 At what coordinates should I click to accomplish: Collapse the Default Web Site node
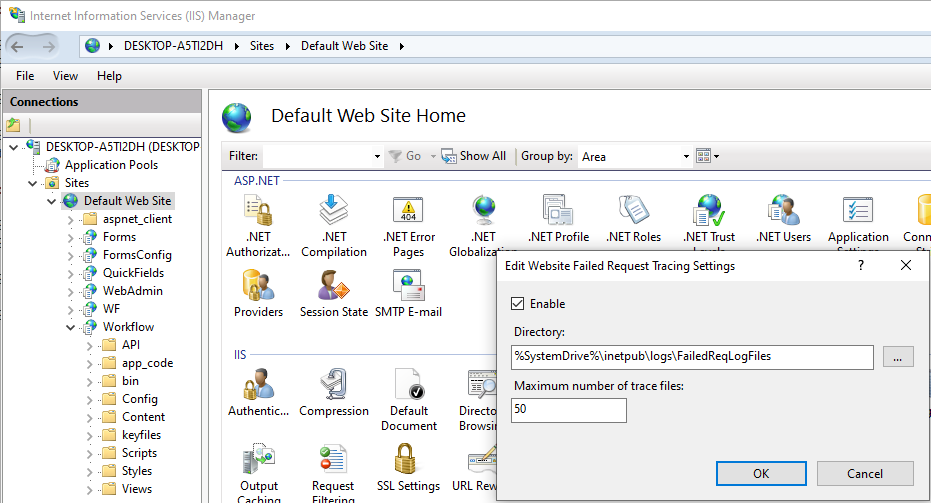click(52, 201)
